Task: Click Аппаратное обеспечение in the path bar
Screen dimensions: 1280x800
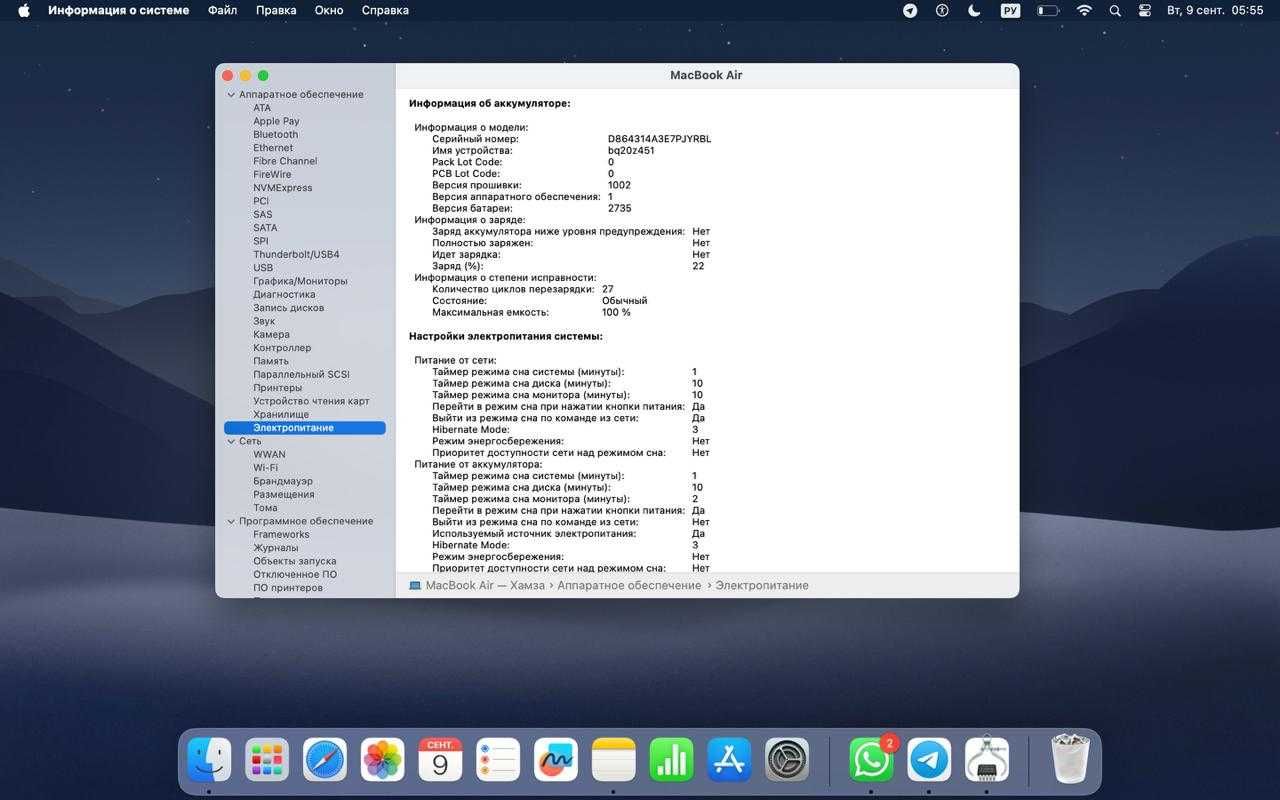Action: 629,585
